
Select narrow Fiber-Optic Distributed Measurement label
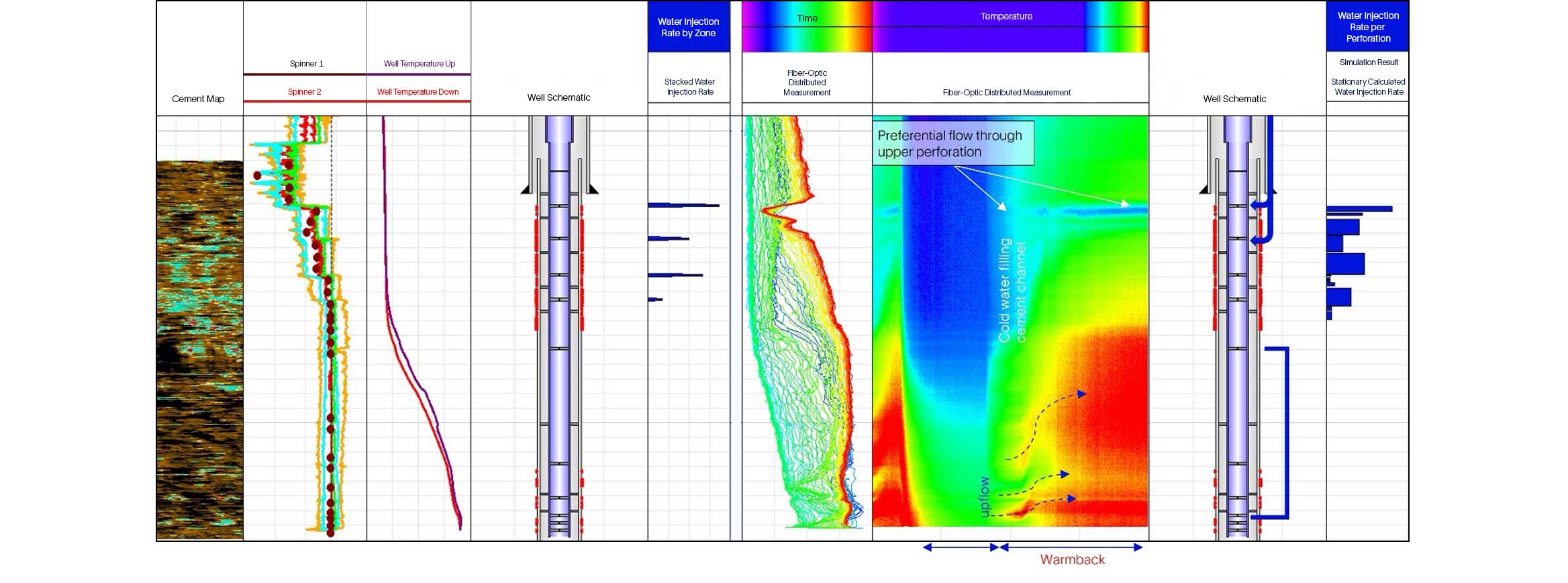[807, 83]
